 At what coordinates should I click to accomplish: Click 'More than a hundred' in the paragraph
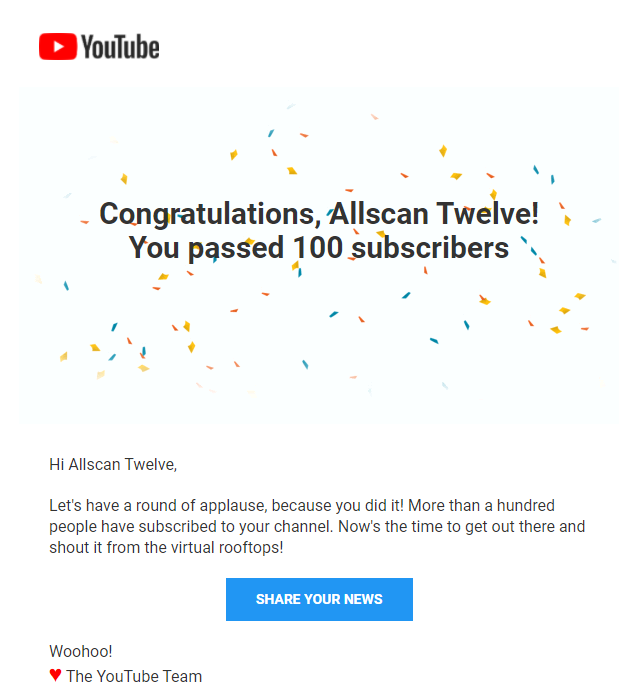coord(481,505)
